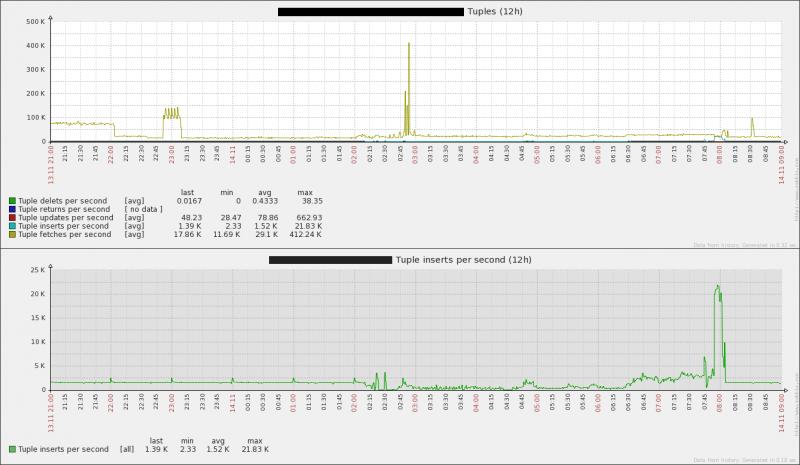Click 21.83 K max in bottom legend
The height and width of the screenshot is (465, 800).
[255, 449]
